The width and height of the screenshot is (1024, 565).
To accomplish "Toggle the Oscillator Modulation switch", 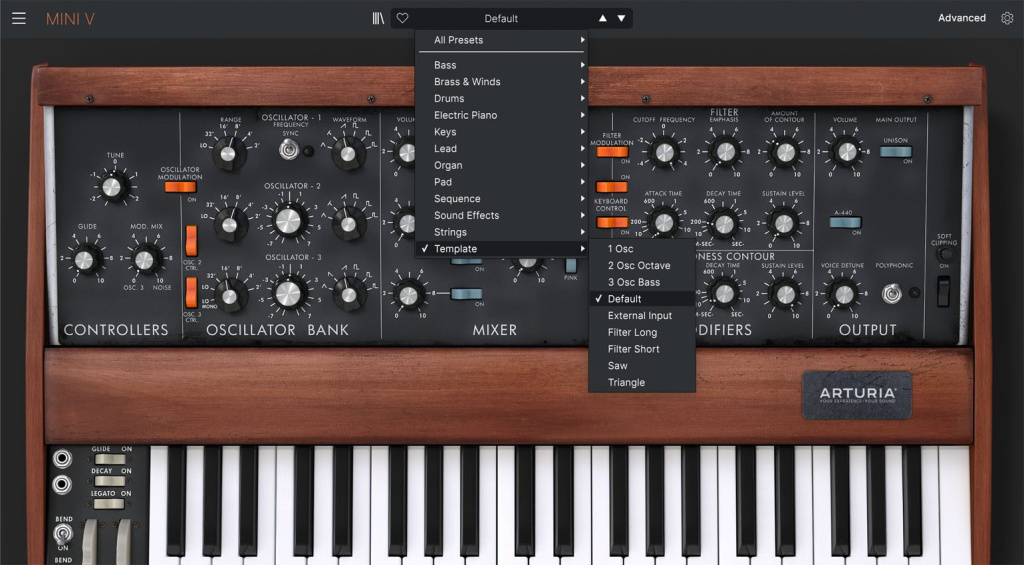I will (x=180, y=187).
